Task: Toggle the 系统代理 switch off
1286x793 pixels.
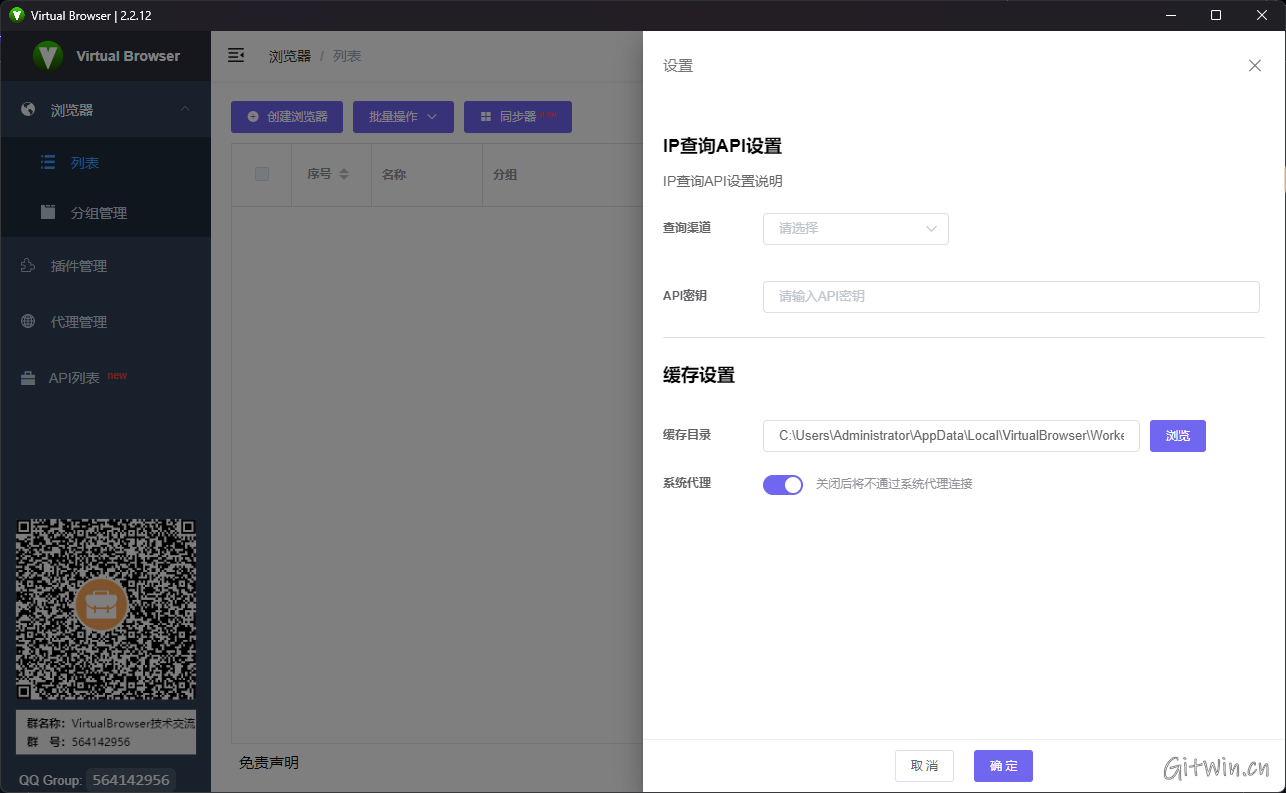Action: tap(783, 485)
